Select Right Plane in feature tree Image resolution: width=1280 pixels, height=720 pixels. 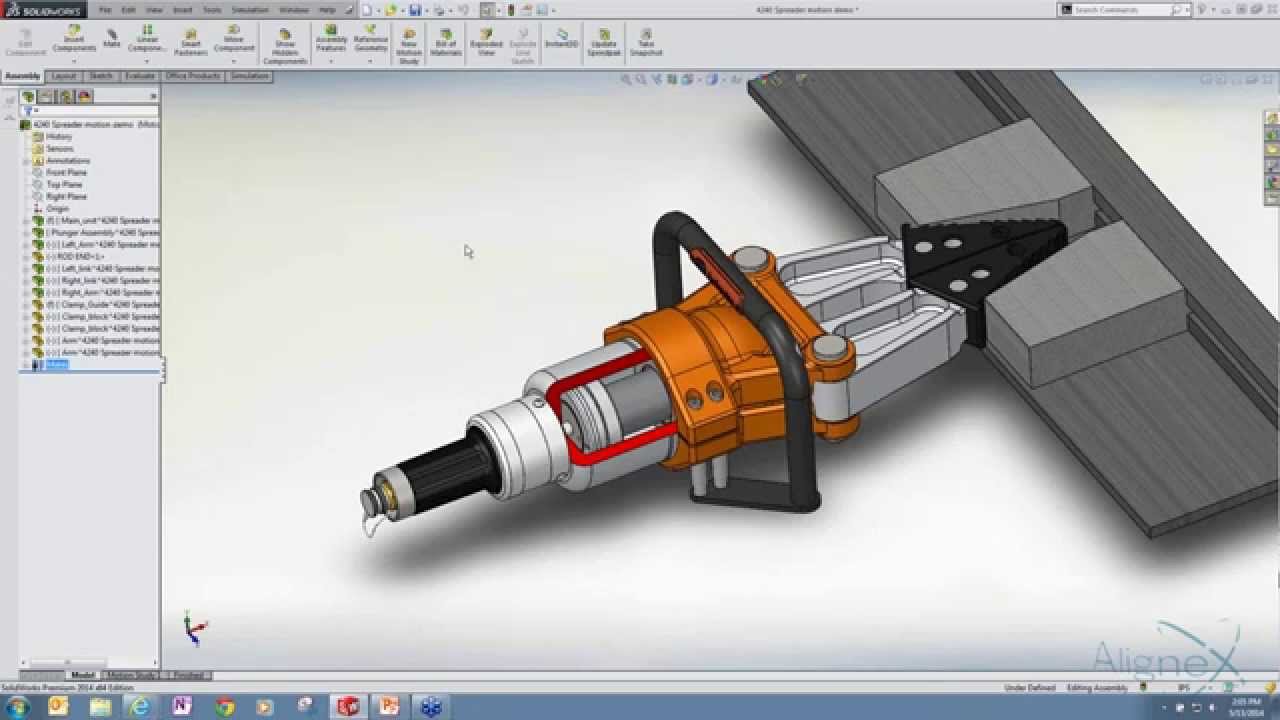tap(66, 196)
